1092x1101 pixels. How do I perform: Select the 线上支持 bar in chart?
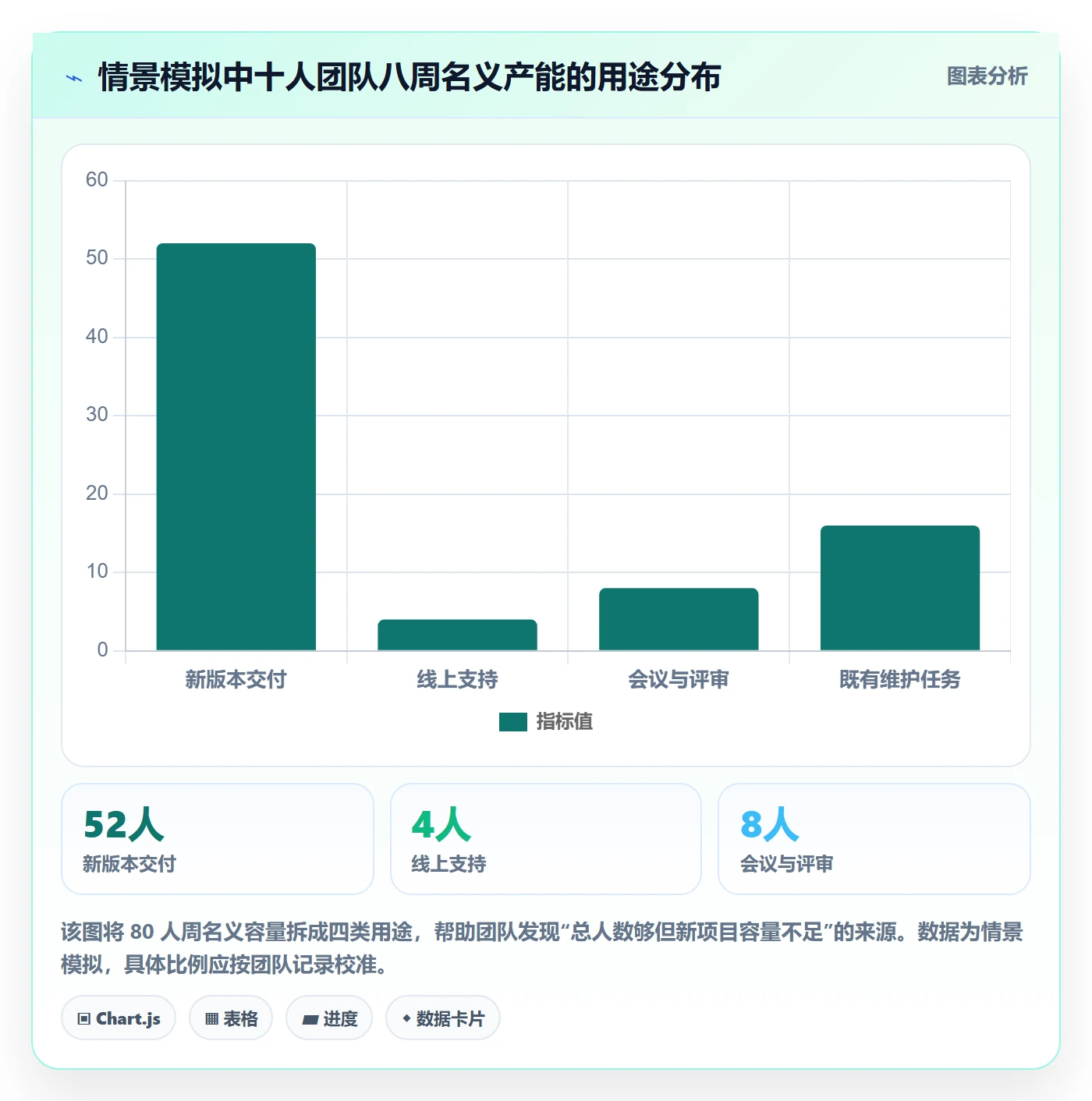[458, 635]
